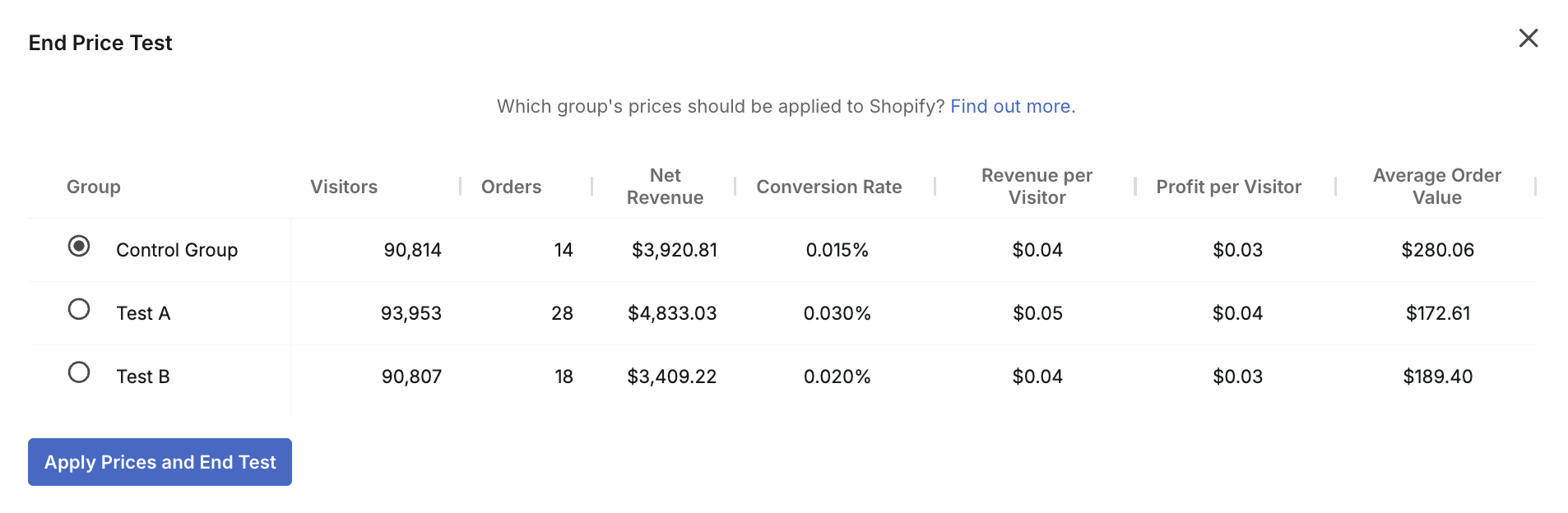This screenshot has height=513, width=1568.
Task: Click the Orders column header
Action: 511,187
